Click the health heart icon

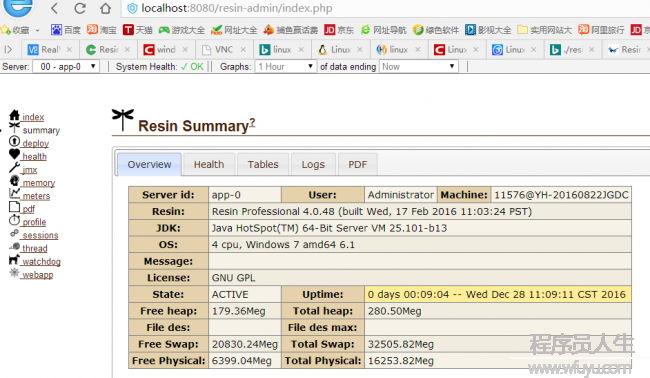pos(15,154)
